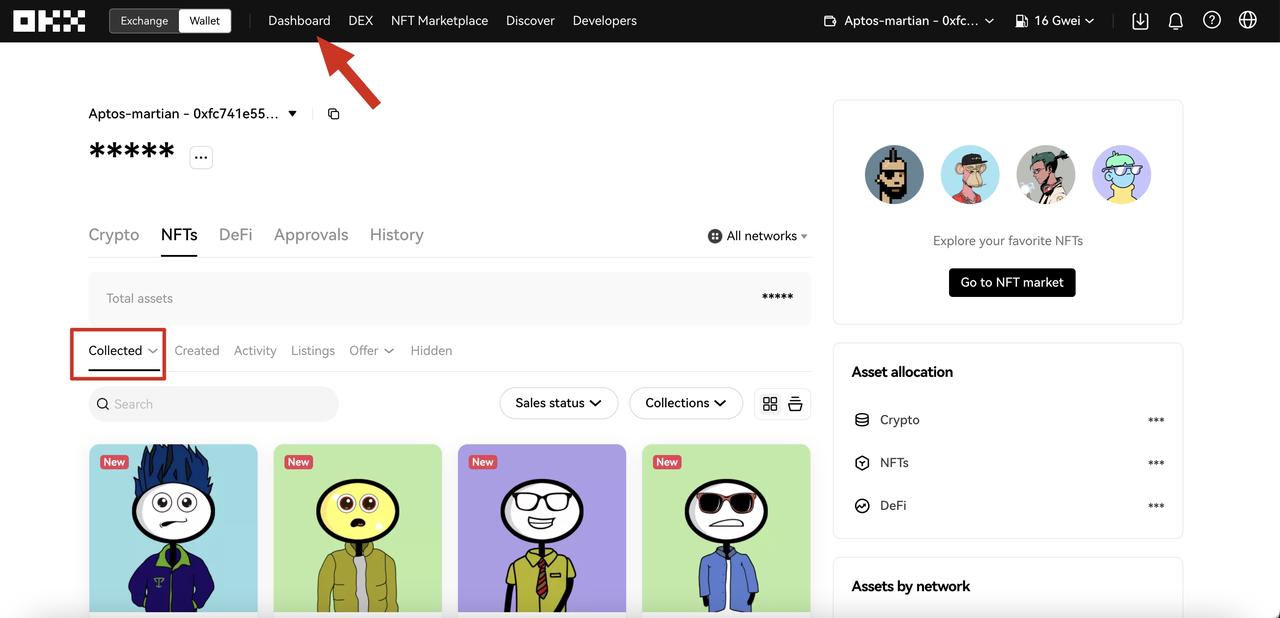The width and height of the screenshot is (1280, 618).
Task: Switch to grid view layout
Action: point(770,404)
